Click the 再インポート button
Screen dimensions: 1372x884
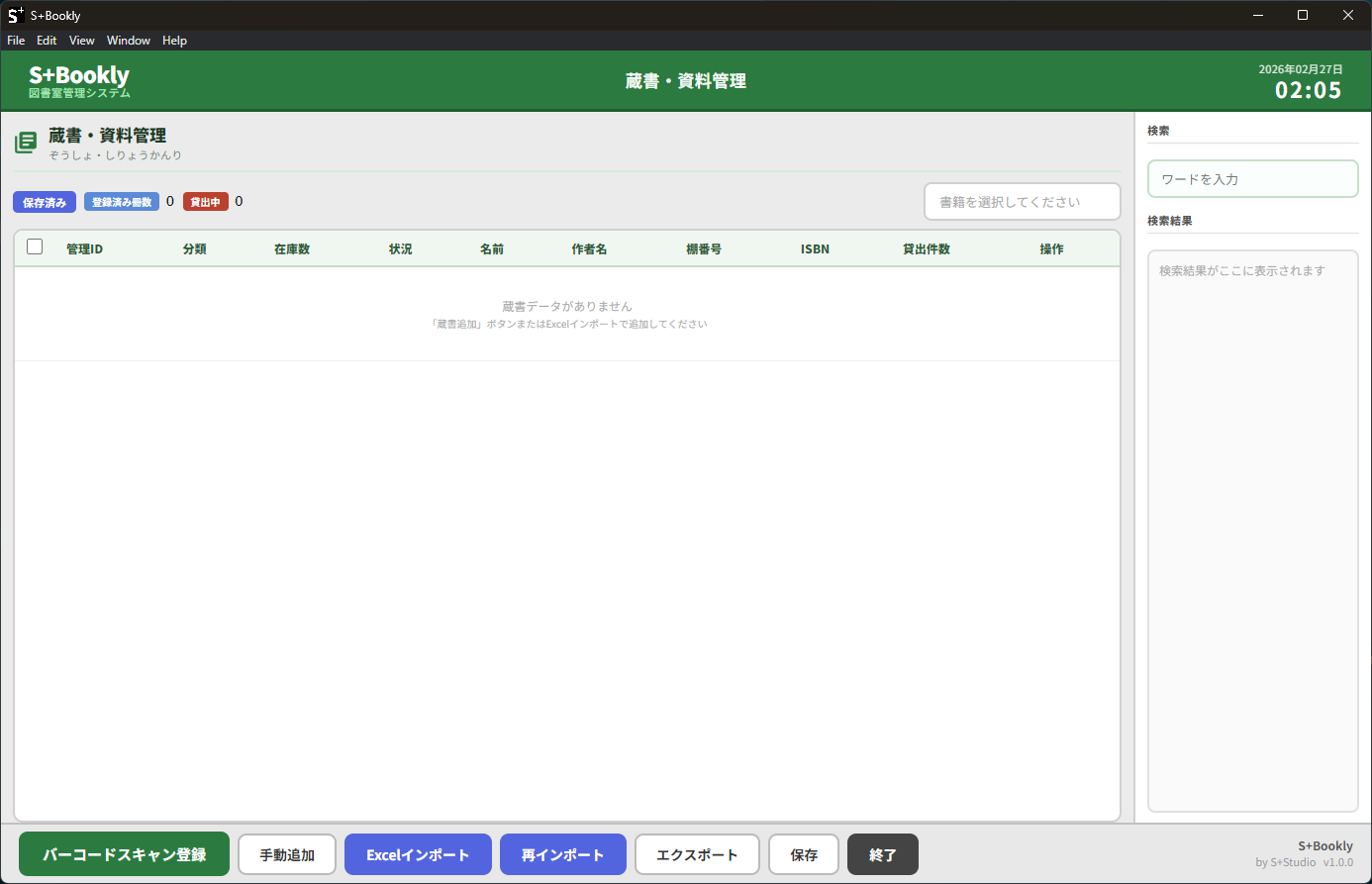562,854
